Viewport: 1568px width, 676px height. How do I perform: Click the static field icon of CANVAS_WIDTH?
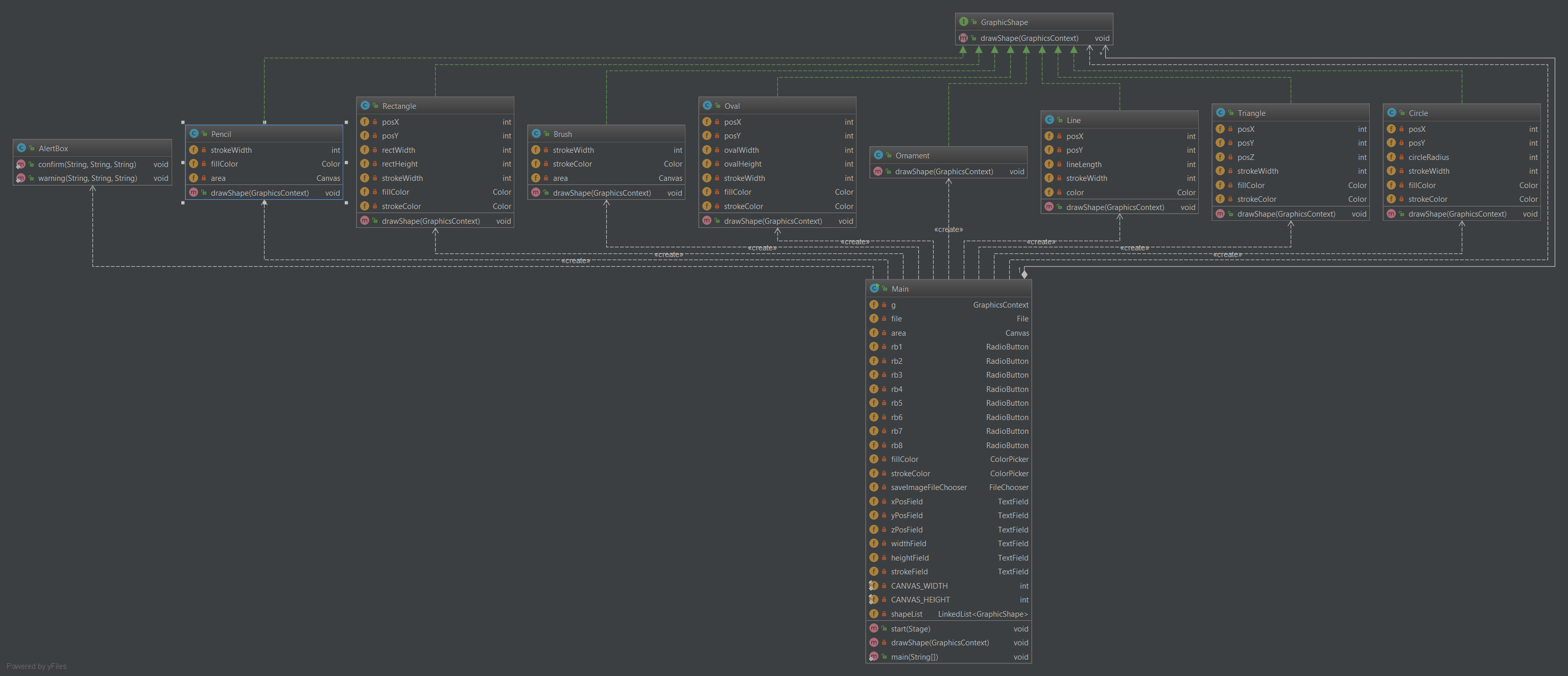(873, 586)
